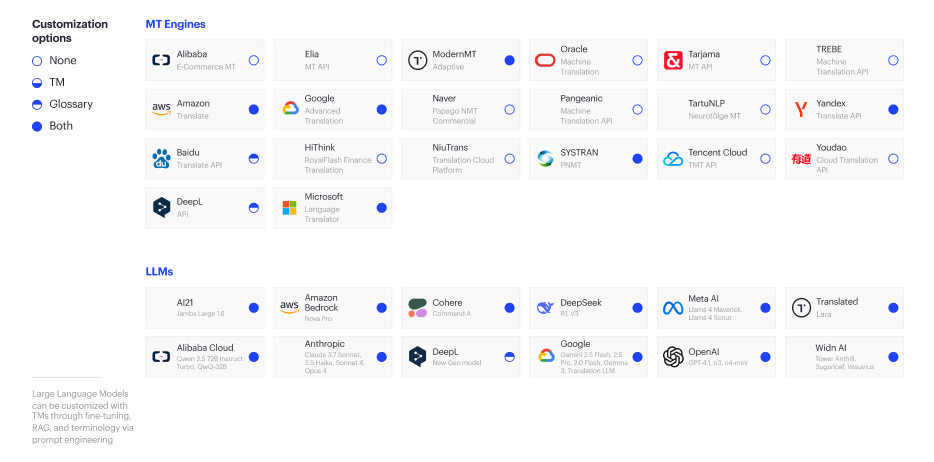Screen dimensions: 934x462
Task: Click the empty circle on TREBE card
Action: [893, 60]
